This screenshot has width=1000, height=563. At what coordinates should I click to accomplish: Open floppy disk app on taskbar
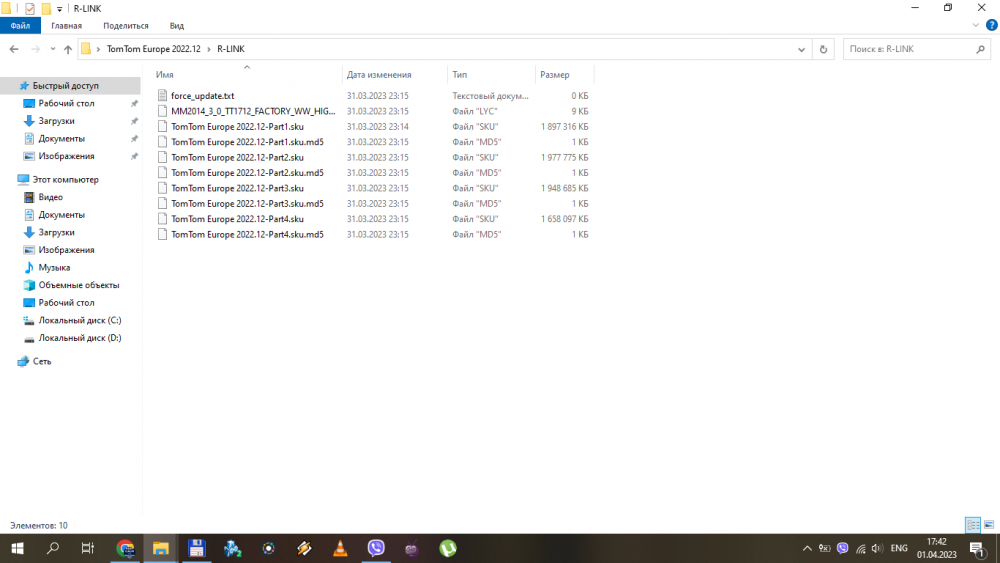196,548
